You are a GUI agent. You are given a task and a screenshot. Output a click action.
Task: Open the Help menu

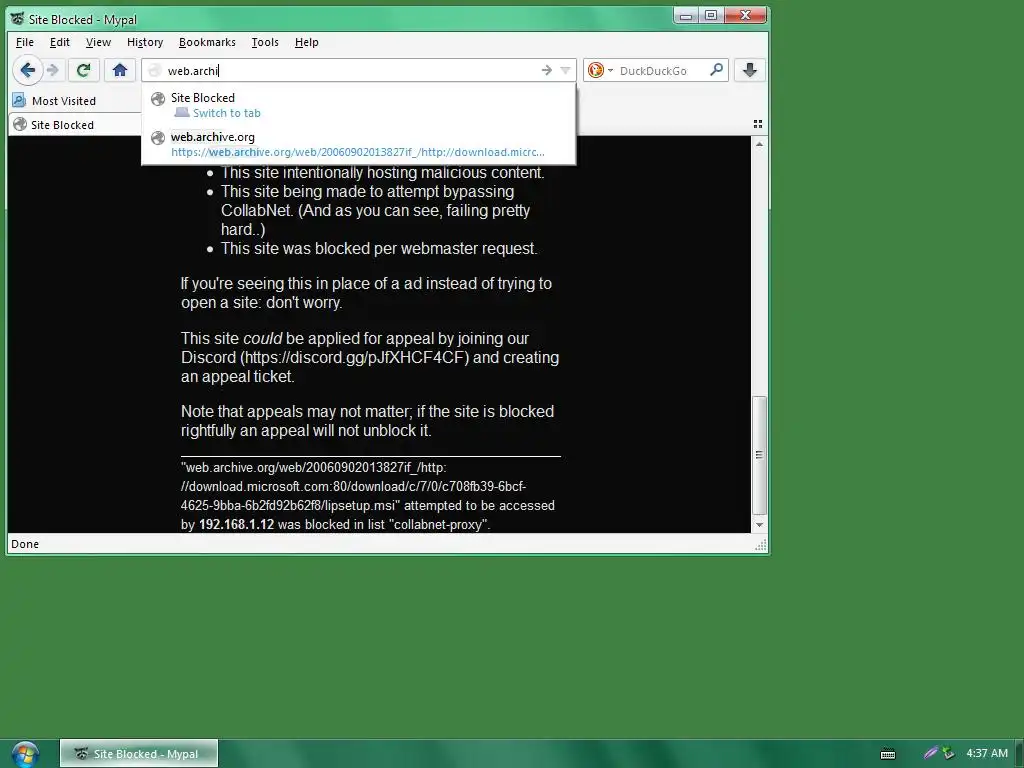306,42
